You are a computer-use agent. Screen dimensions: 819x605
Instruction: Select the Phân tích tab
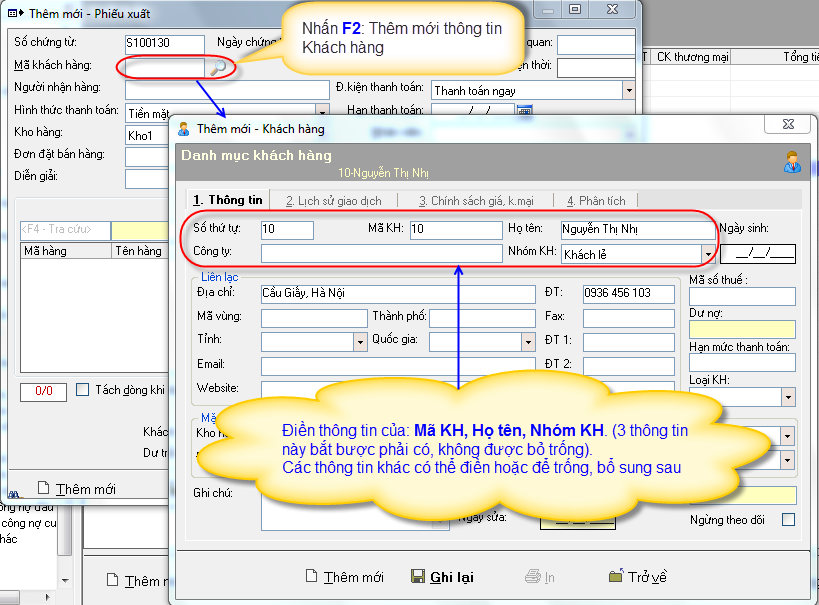tap(596, 200)
